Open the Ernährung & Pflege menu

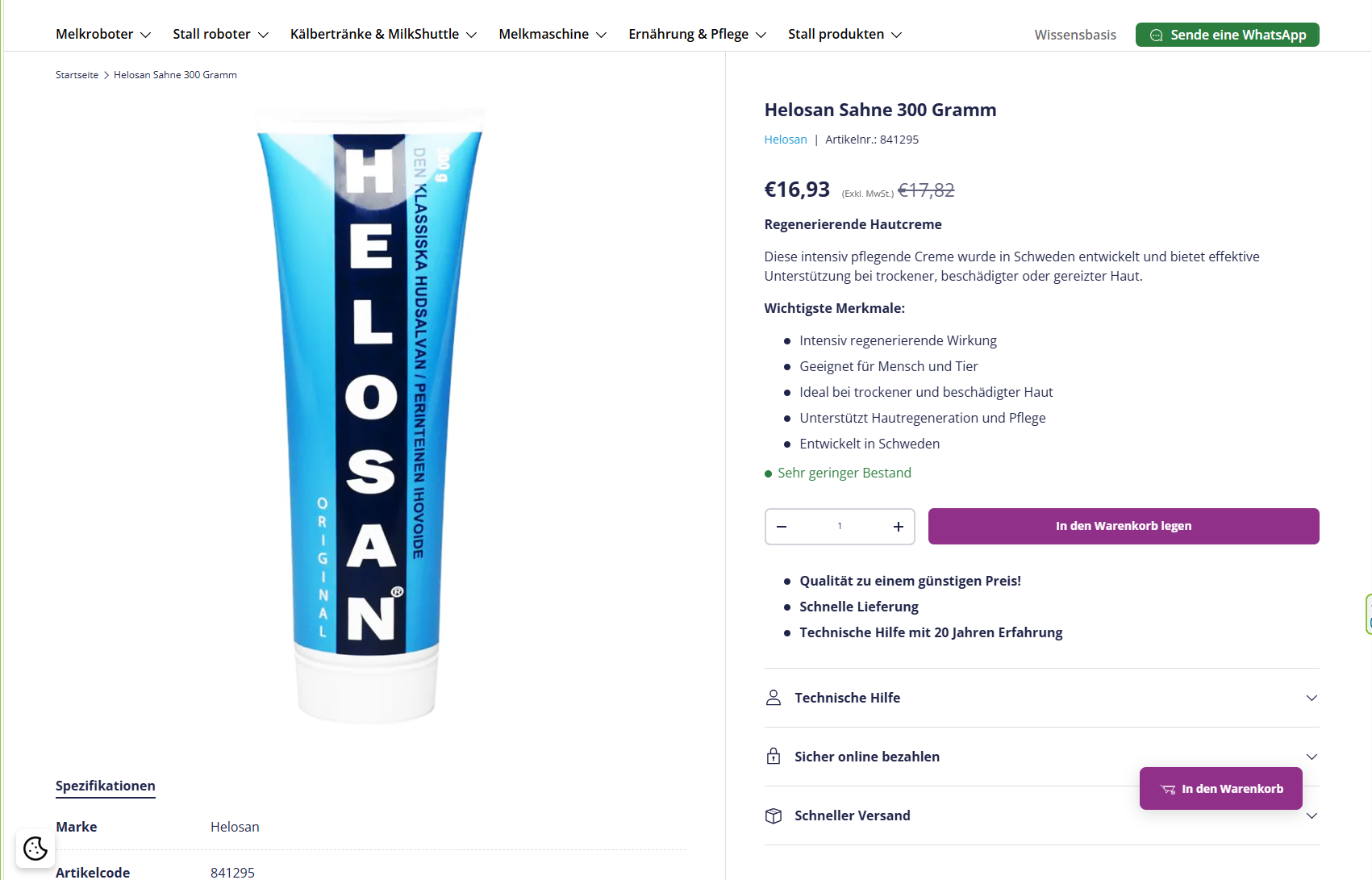[x=697, y=34]
